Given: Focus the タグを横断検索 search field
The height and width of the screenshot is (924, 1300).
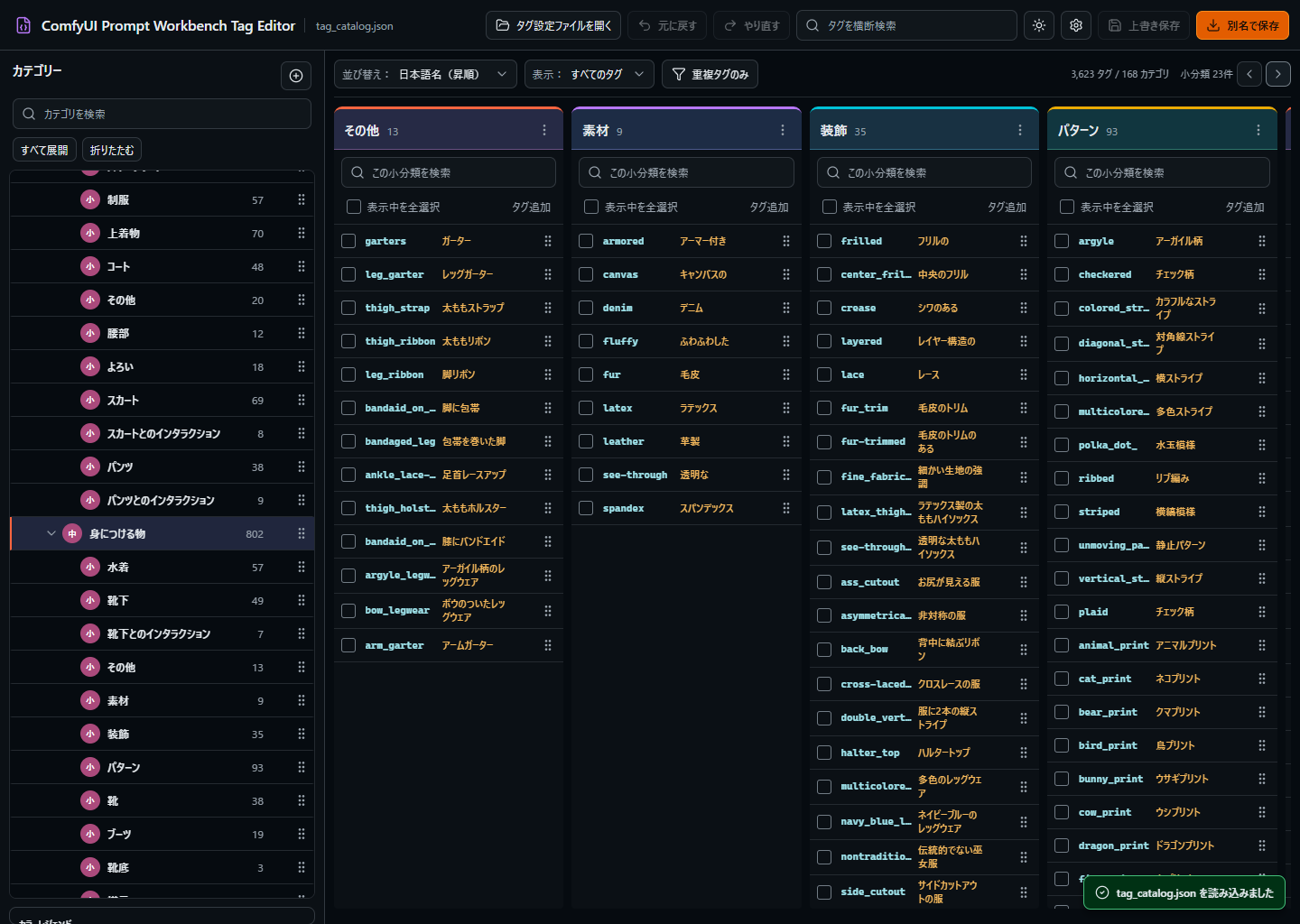Looking at the screenshot, I should 906,25.
